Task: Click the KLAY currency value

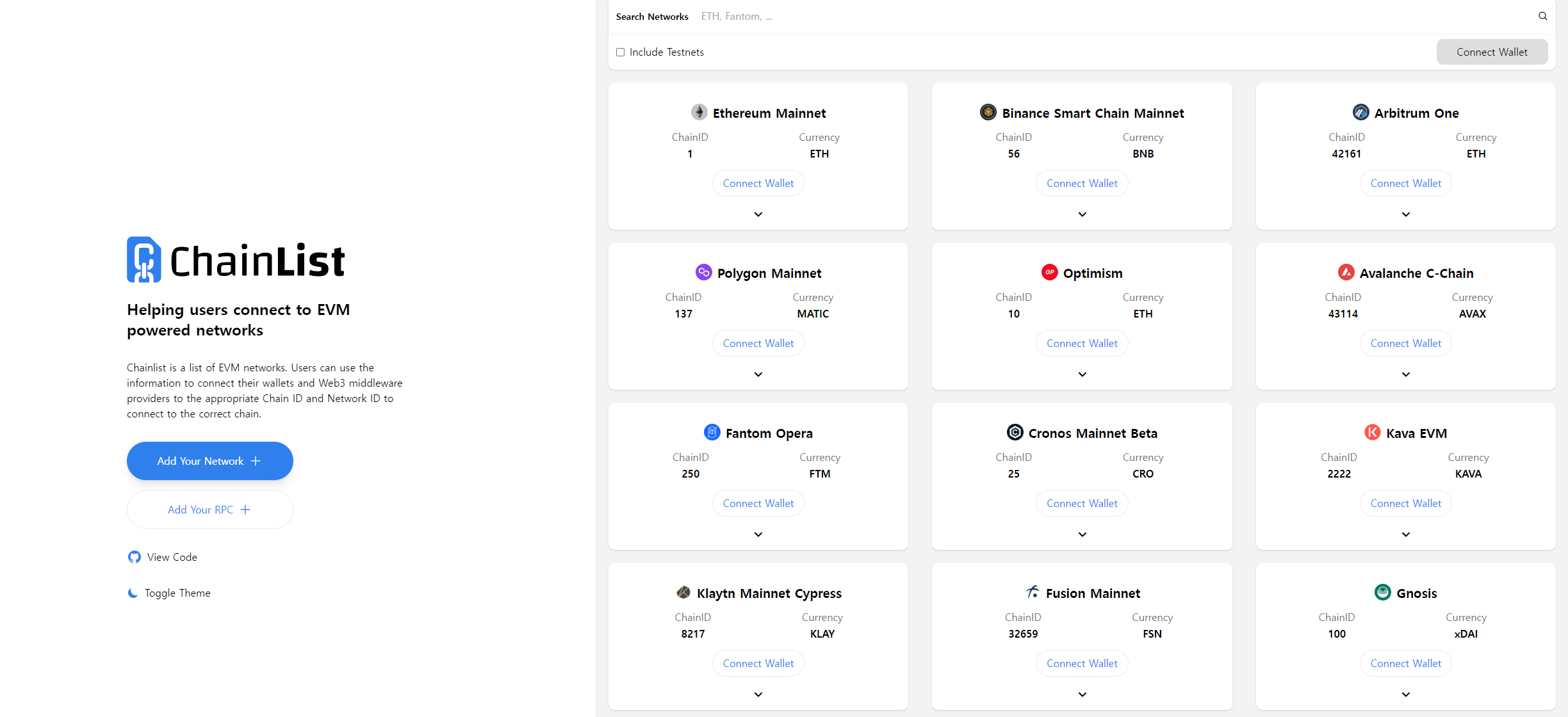Action: (x=822, y=634)
